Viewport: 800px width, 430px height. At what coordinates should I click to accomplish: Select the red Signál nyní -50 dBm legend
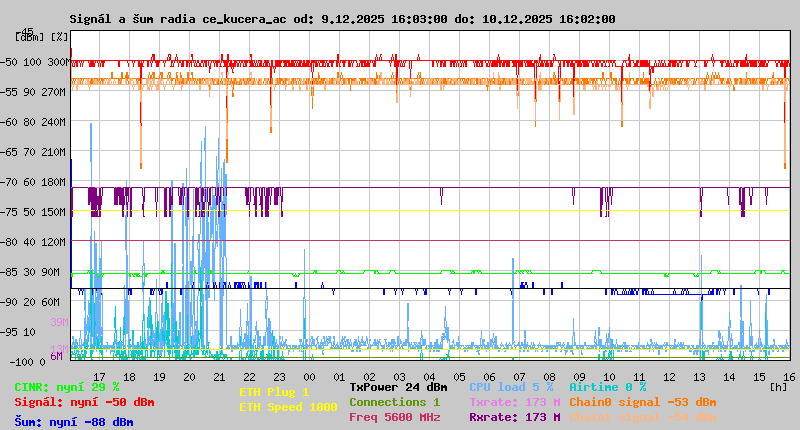84,402
